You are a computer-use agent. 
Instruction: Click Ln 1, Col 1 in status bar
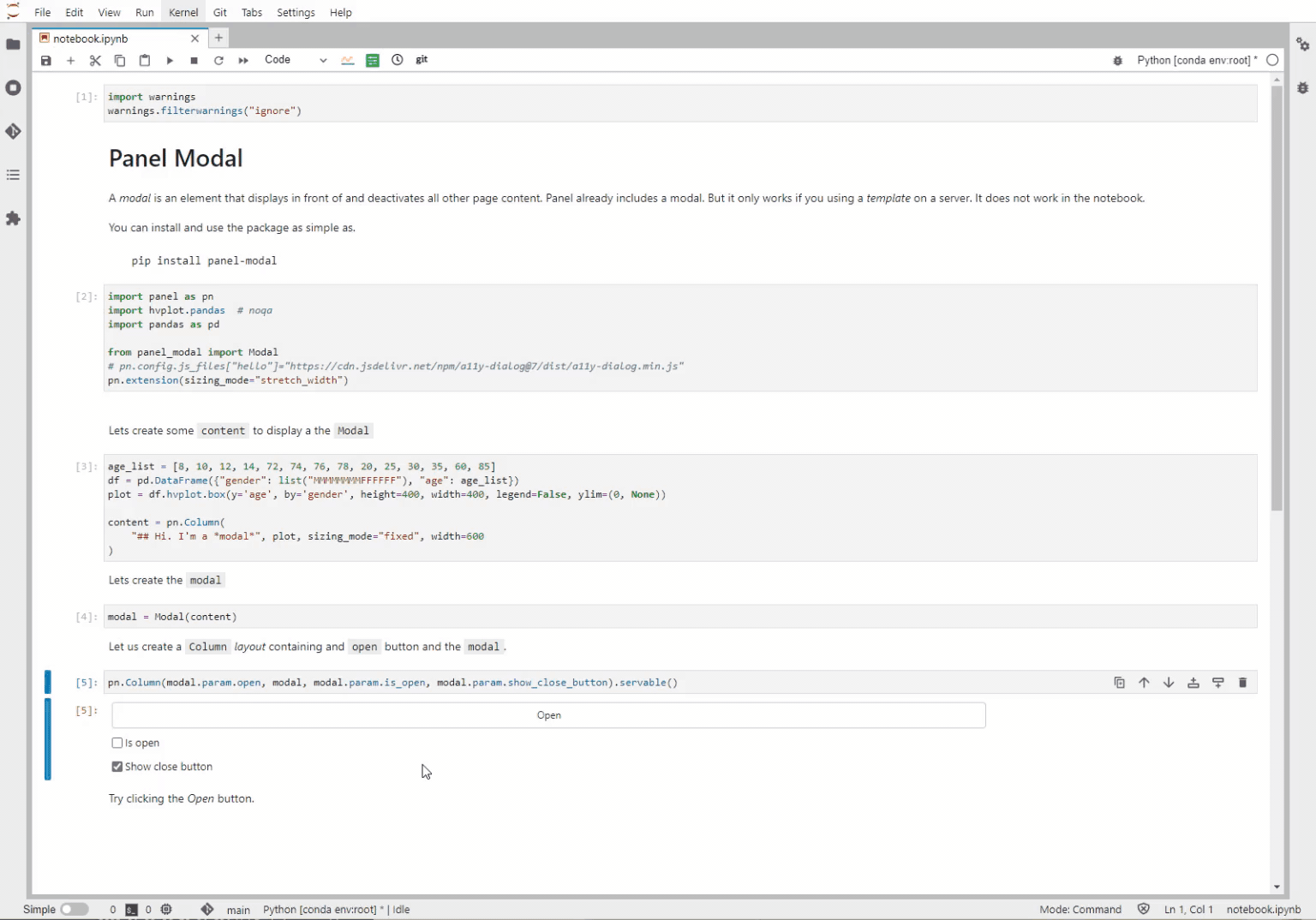click(1188, 910)
